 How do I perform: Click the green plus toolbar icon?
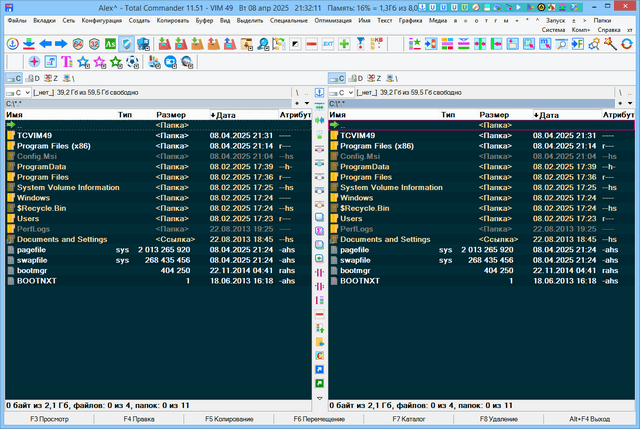point(344,44)
